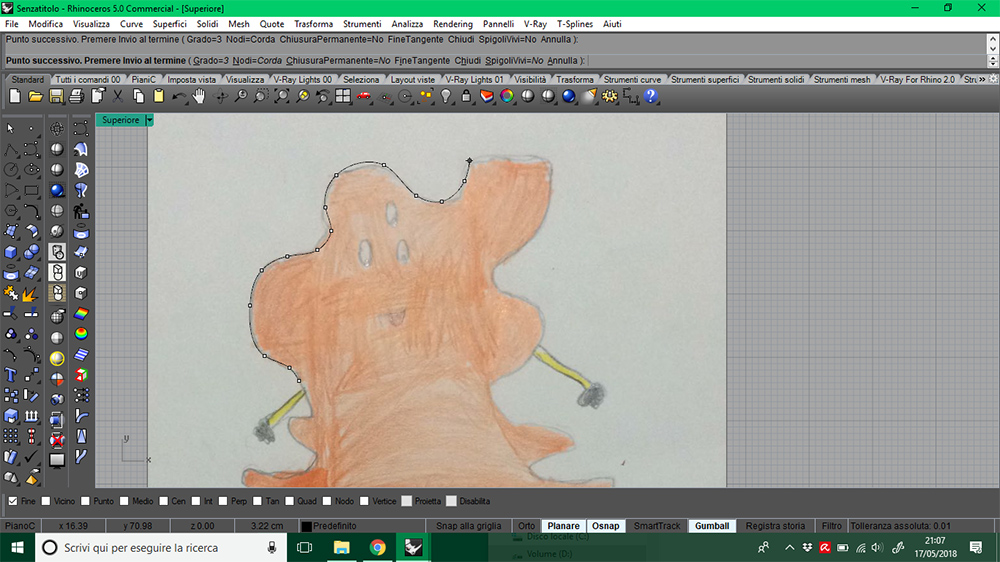Select the Polyline tool
Viewport: 1000px width, 562px height.
11,149
